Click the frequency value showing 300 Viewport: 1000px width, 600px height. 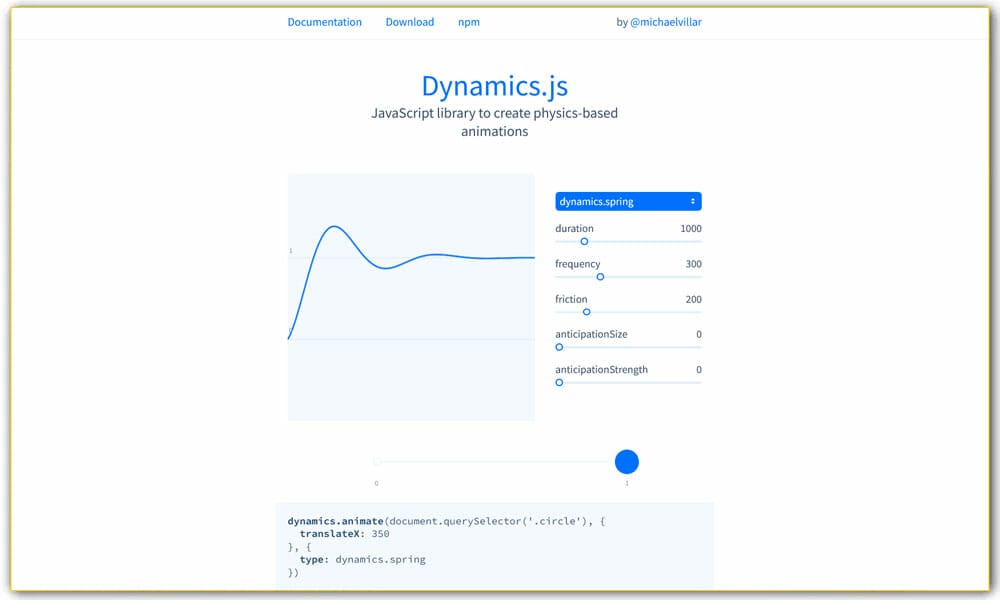(x=694, y=263)
